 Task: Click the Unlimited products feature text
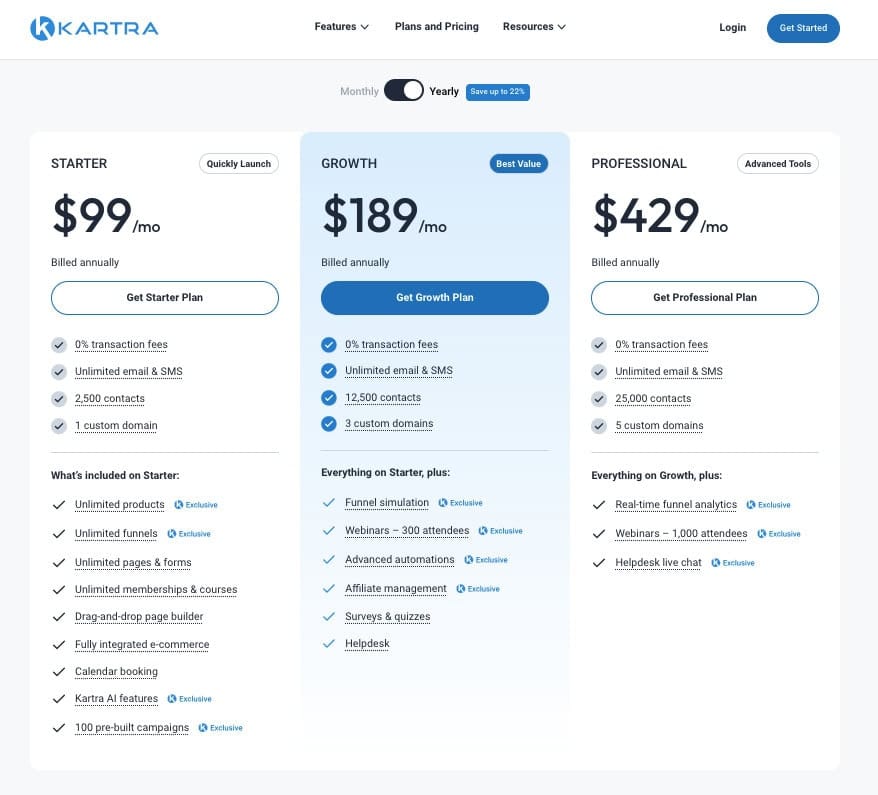point(120,504)
